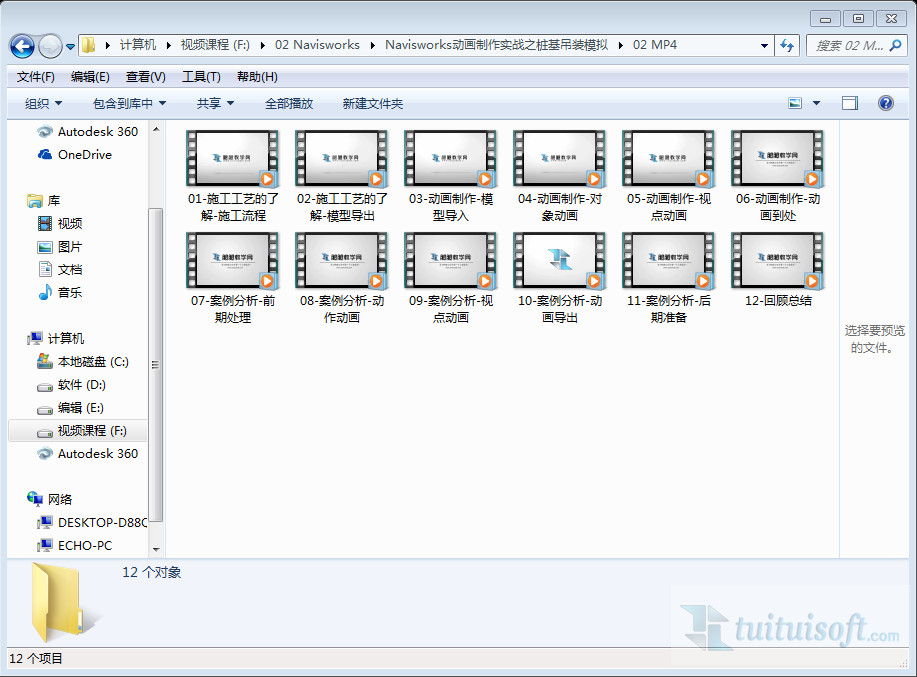The height and width of the screenshot is (677, 917).
Task: Open 图片 library in sidebar
Action: click(x=60, y=247)
